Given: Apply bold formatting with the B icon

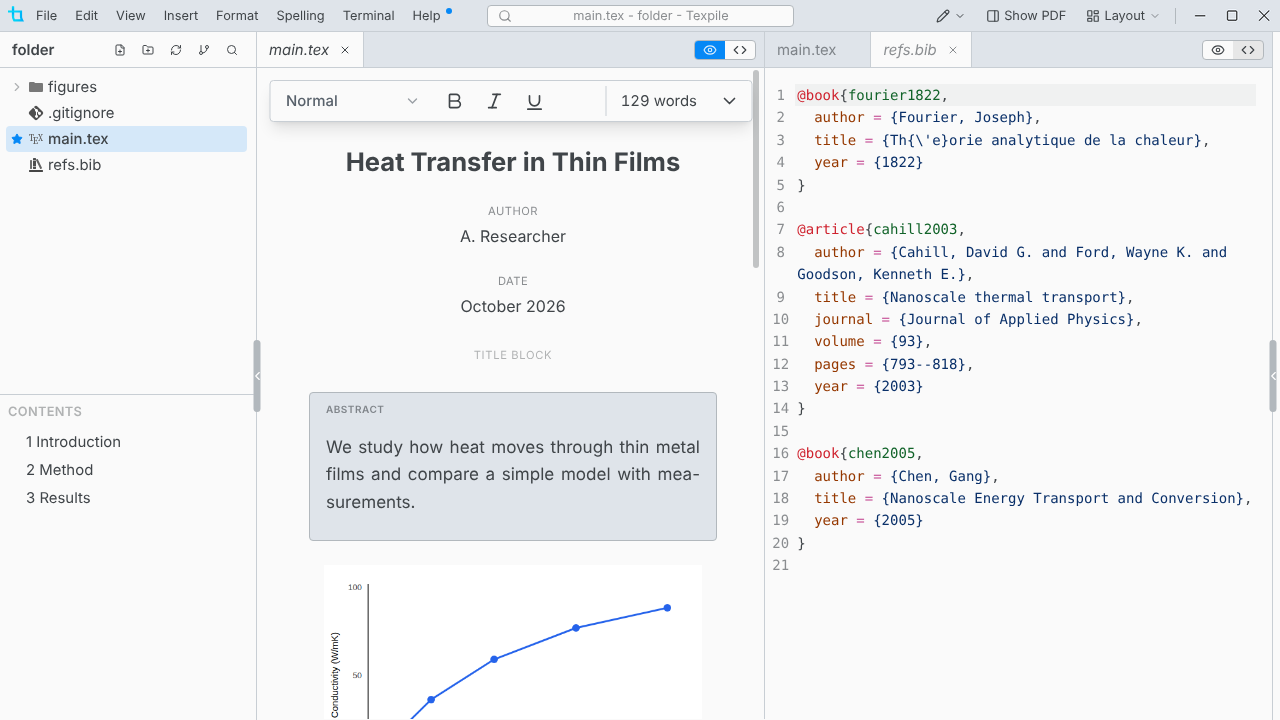Looking at the screenshot, I should coord(454,101).
